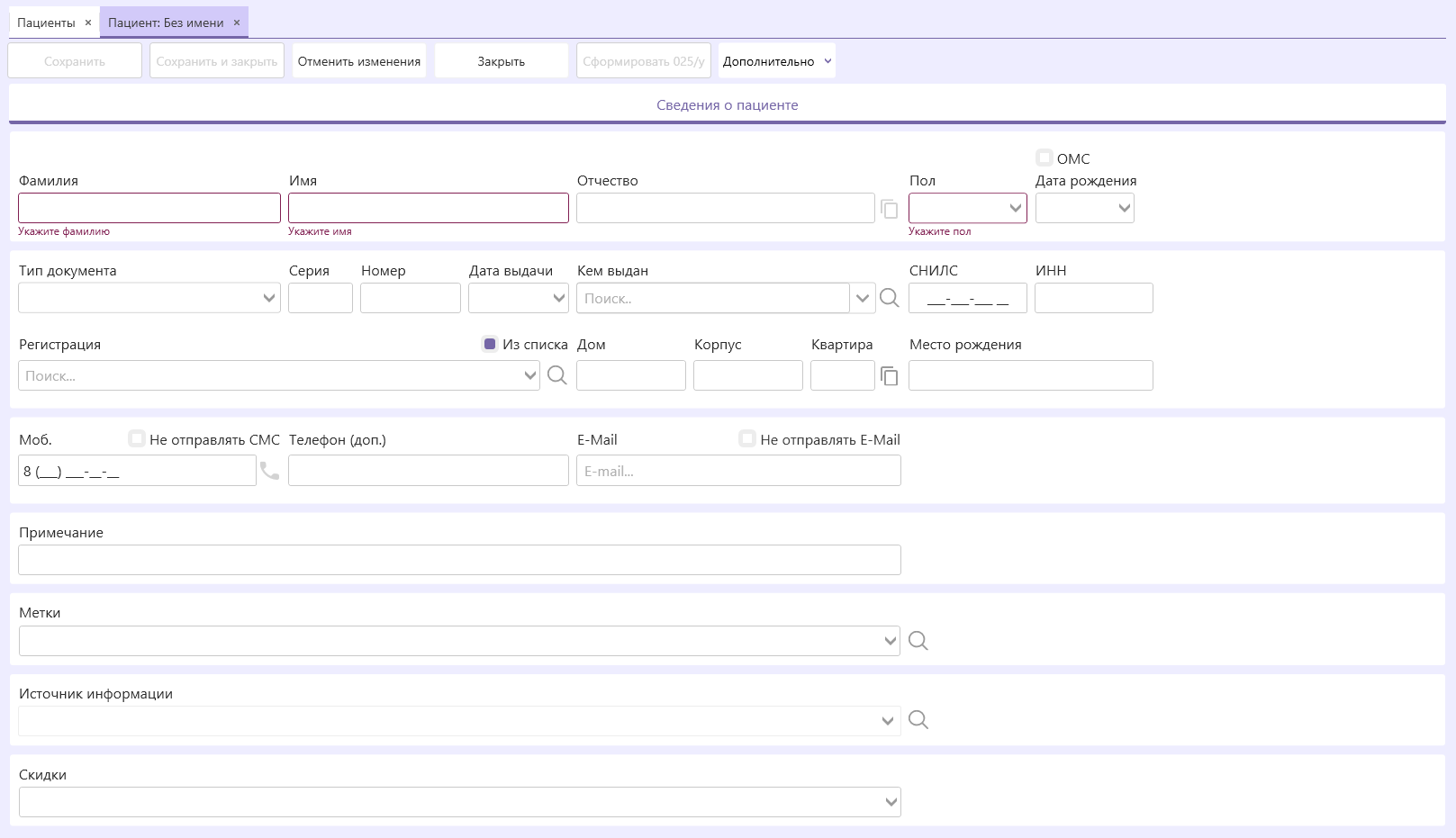Click the Номер input field
1456x838 pixels.
pos(411,298)
